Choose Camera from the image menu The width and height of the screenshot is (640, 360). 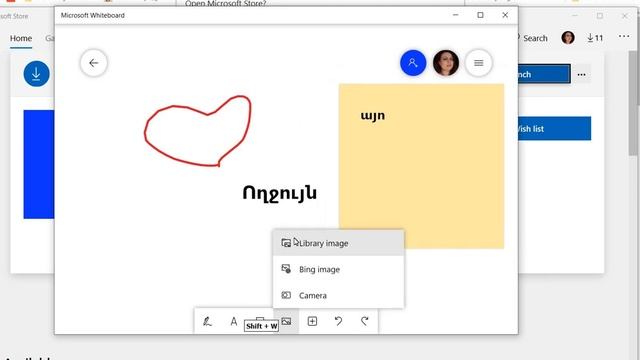338,295
